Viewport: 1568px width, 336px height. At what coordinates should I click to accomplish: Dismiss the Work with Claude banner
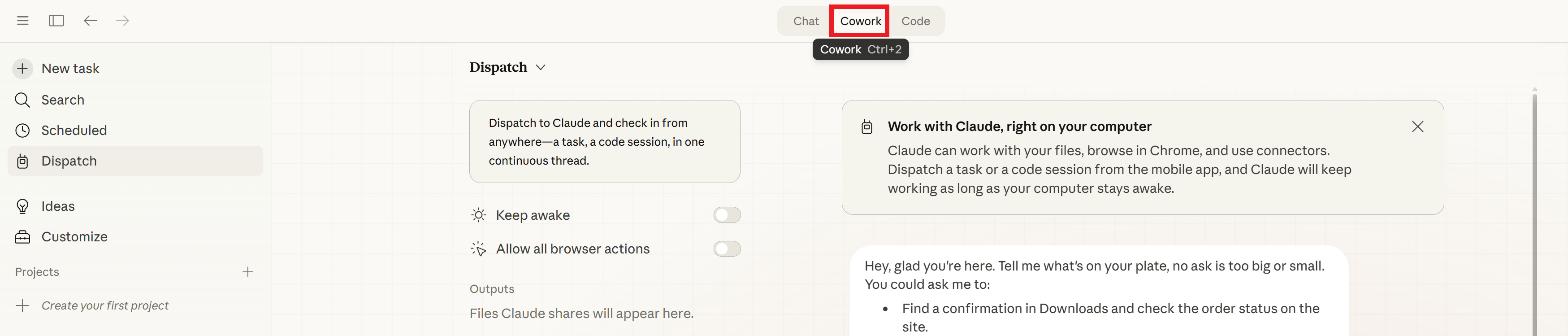pos(1418,126)
